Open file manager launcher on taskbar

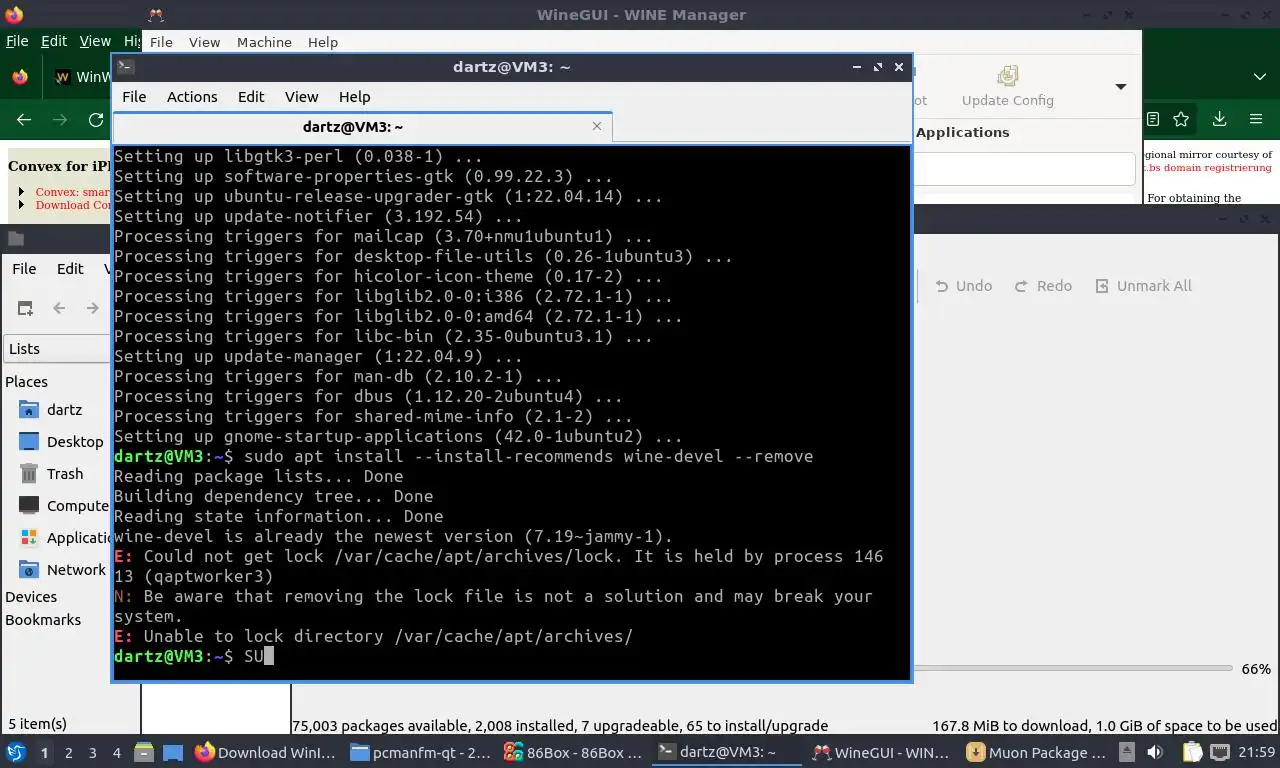coord(143,753)
